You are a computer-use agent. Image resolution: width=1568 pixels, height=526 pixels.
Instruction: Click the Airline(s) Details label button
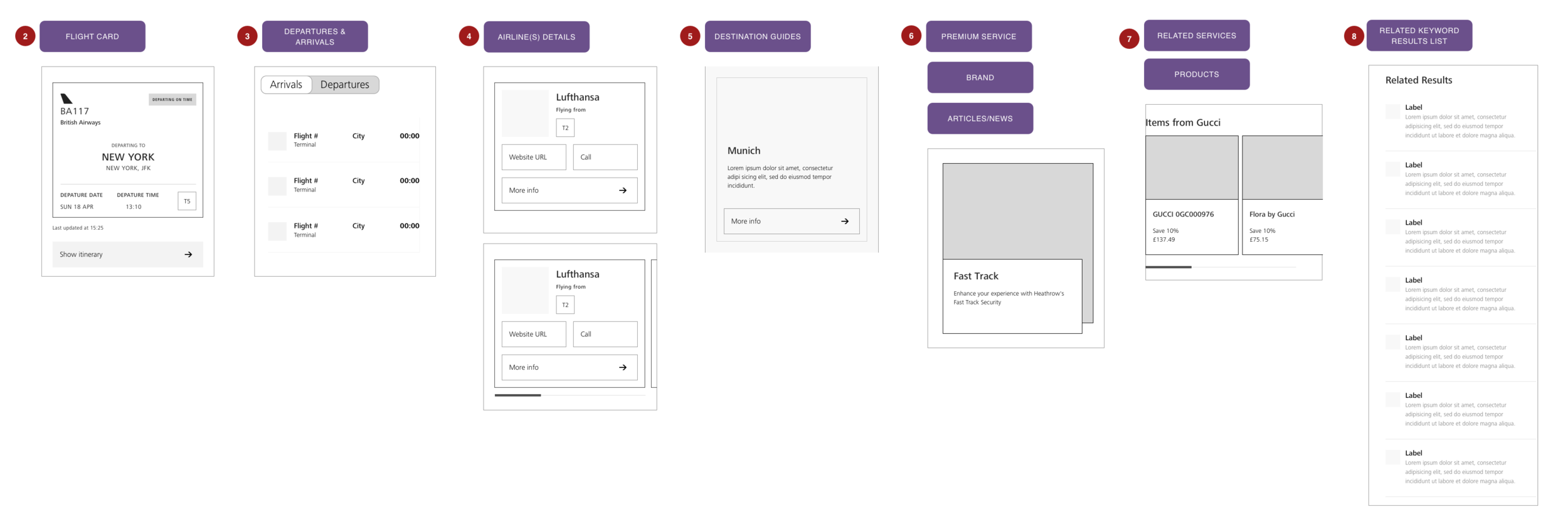(x=536, y=37)
